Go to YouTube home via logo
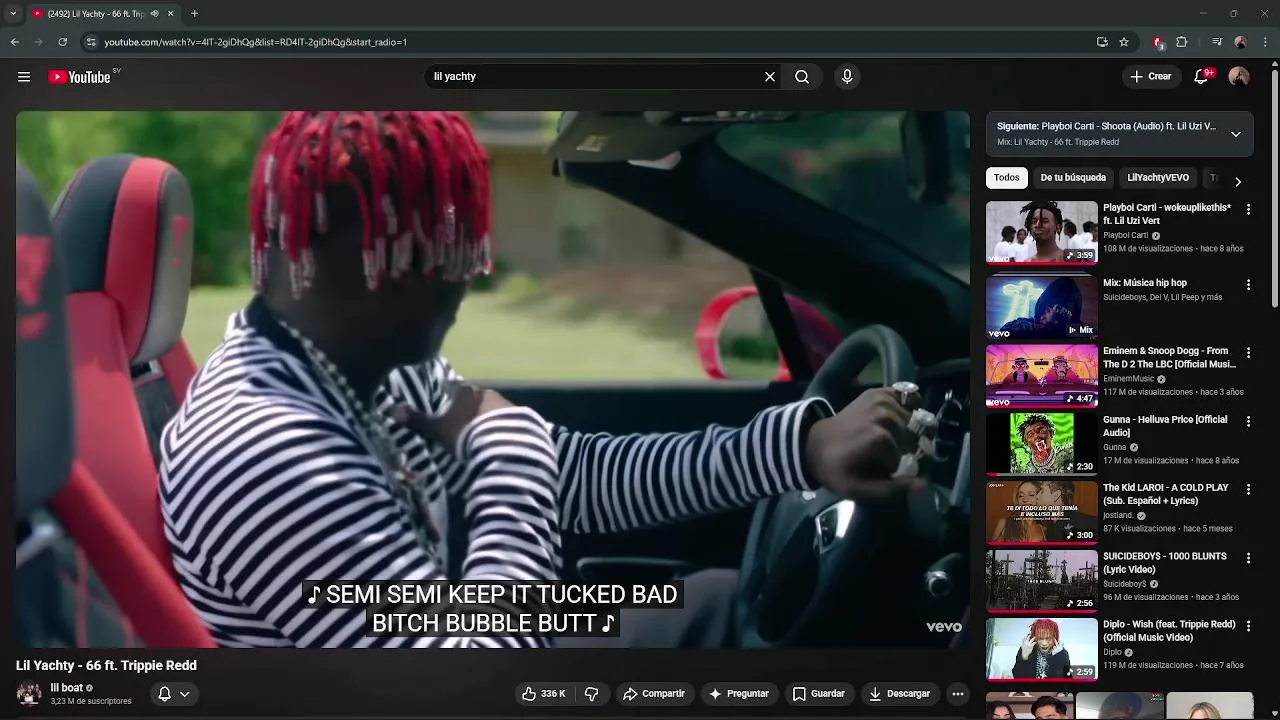The image size is (1280, 720). tap(80, 77)
